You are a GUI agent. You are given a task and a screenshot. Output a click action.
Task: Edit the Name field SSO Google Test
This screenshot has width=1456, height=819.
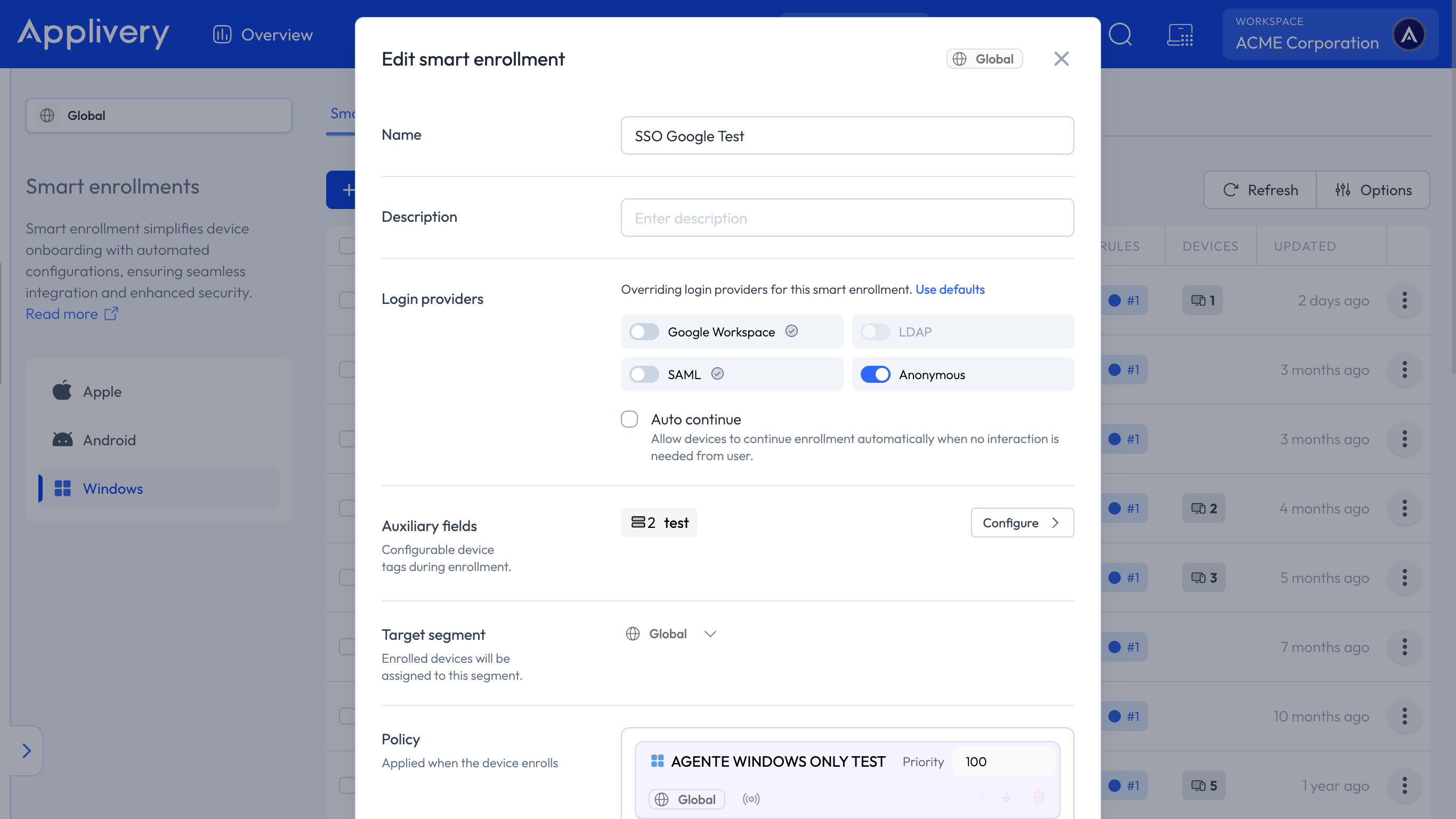coord(847,136)
